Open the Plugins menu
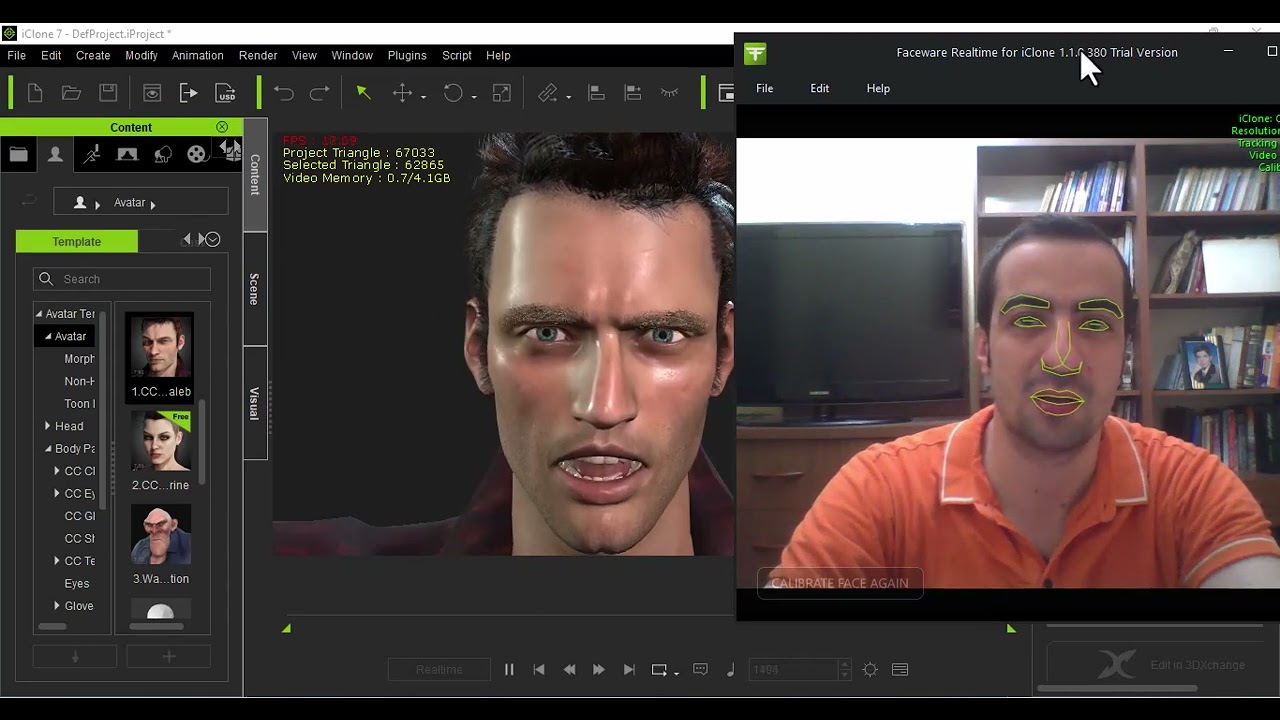Screen dimensions: 1280x720 tap(407, 56)
